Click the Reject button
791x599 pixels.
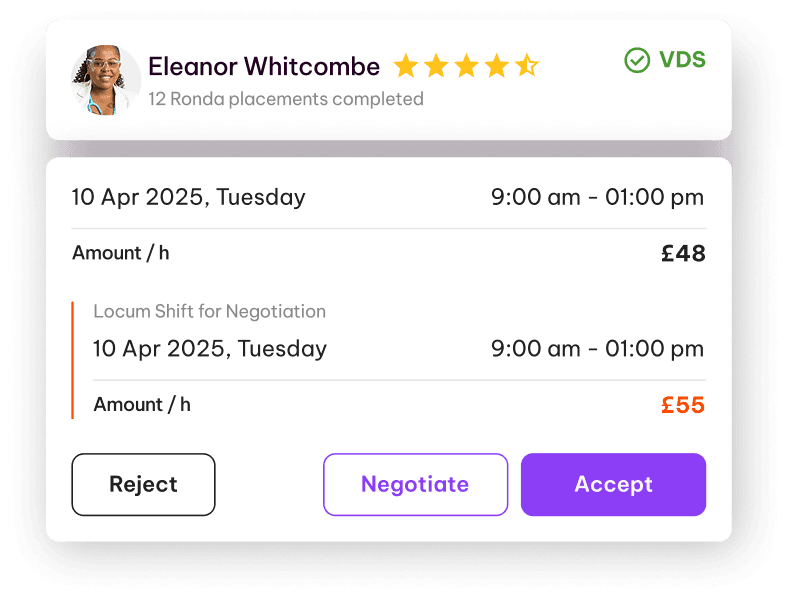click(143, 484)
